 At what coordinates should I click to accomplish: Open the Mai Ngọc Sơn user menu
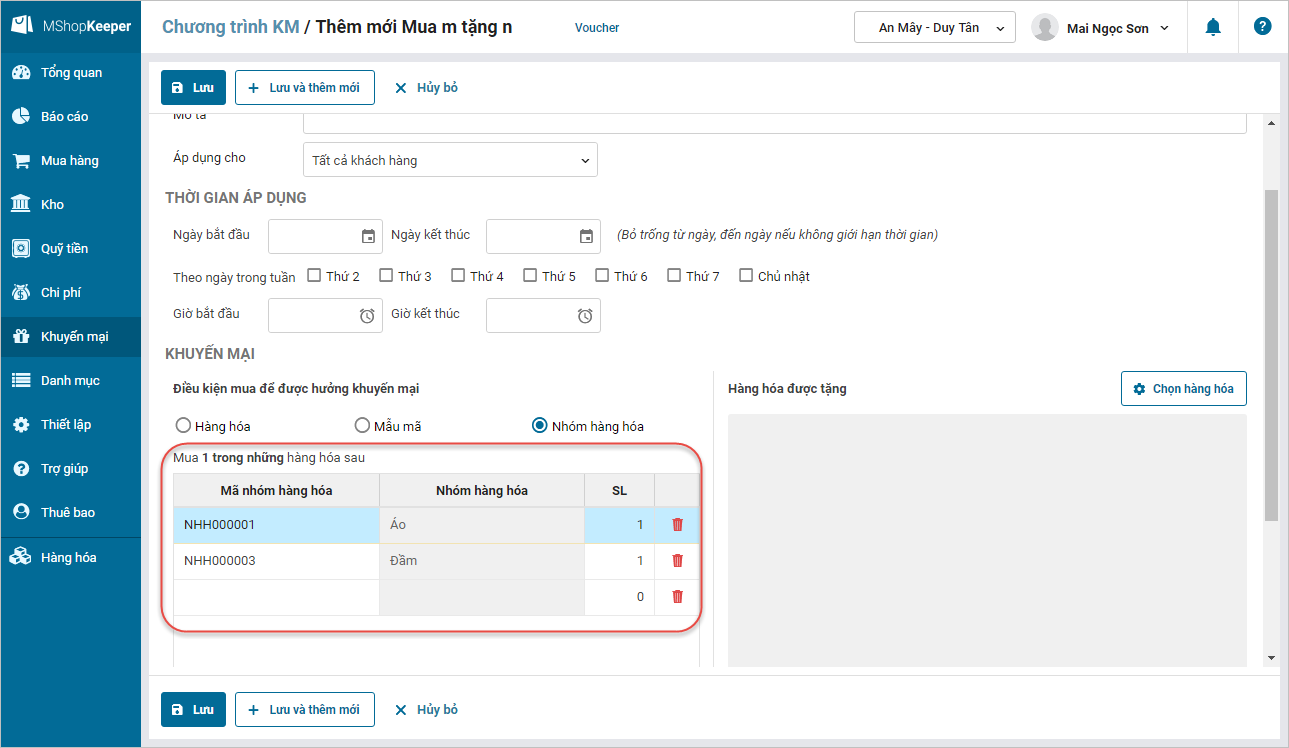1100,28
